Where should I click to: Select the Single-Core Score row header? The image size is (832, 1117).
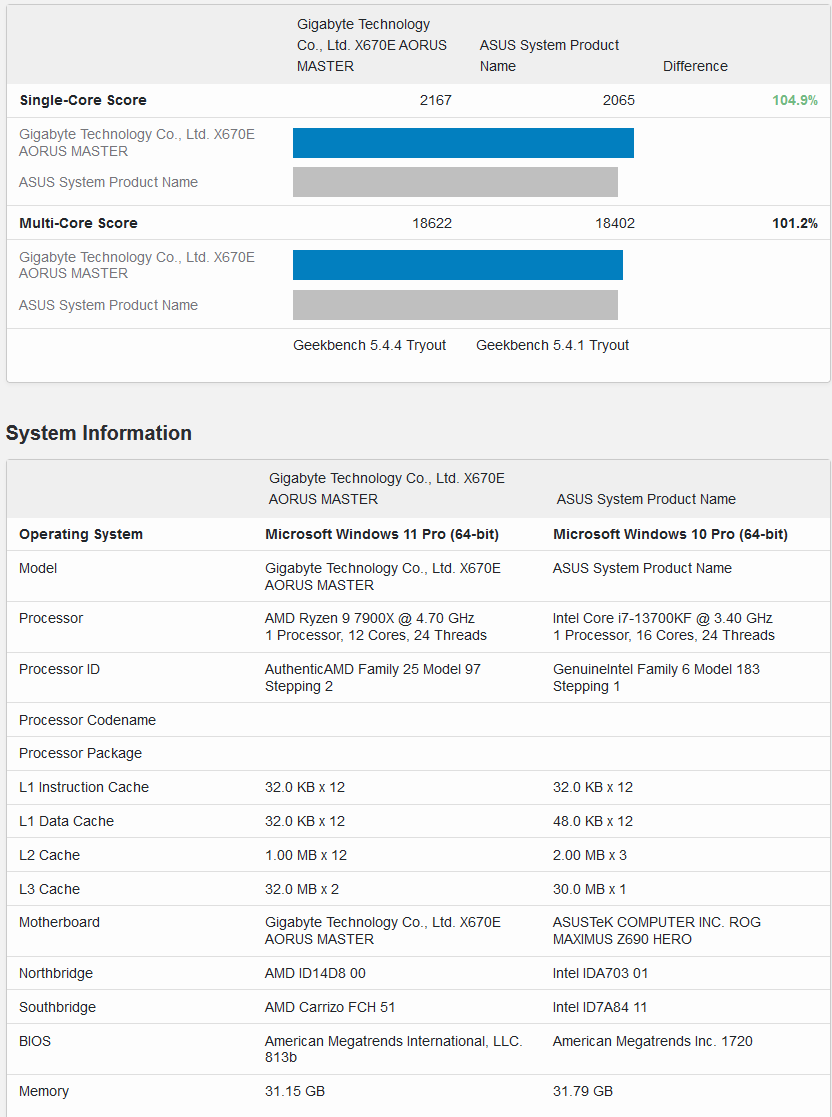point(83,100)
